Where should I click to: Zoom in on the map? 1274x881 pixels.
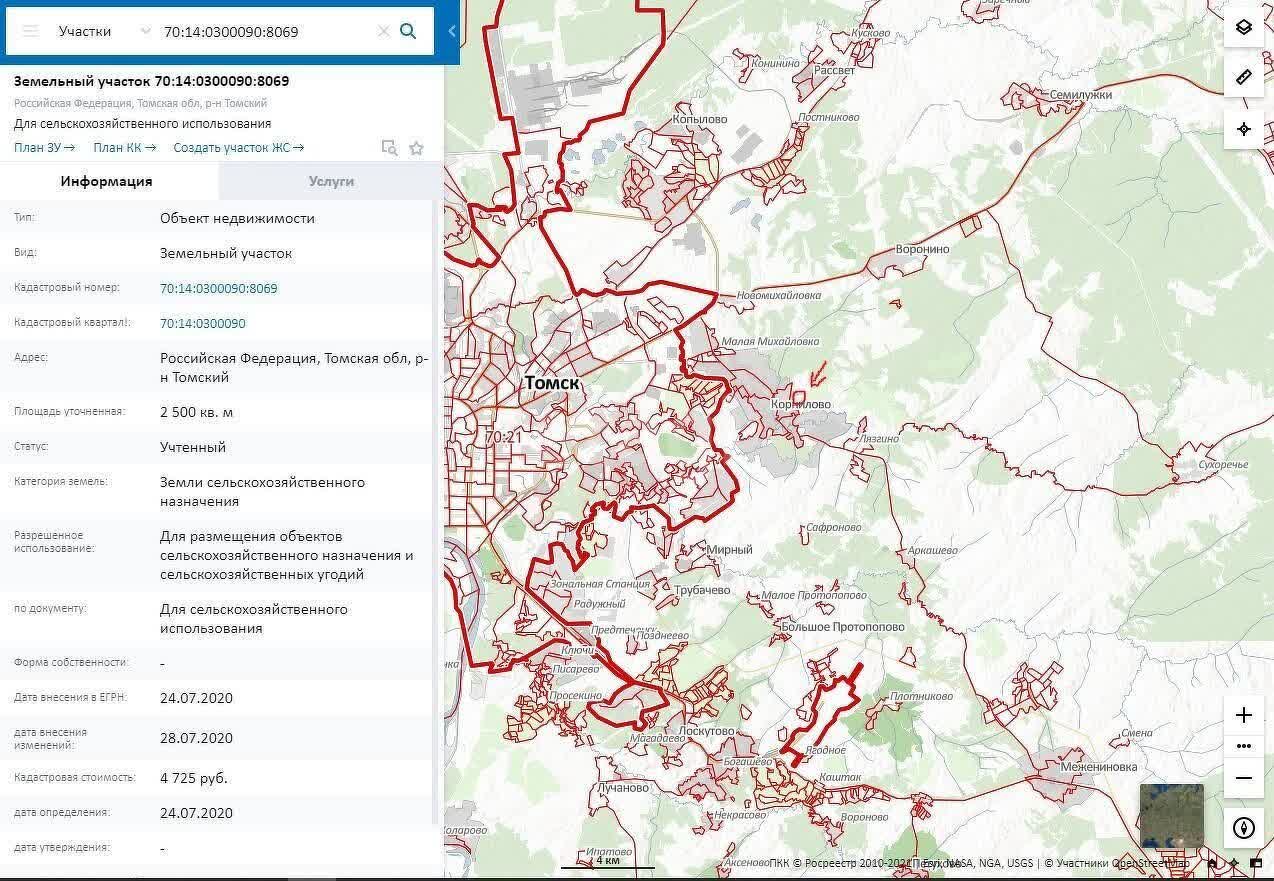(x=1244, y=715)
